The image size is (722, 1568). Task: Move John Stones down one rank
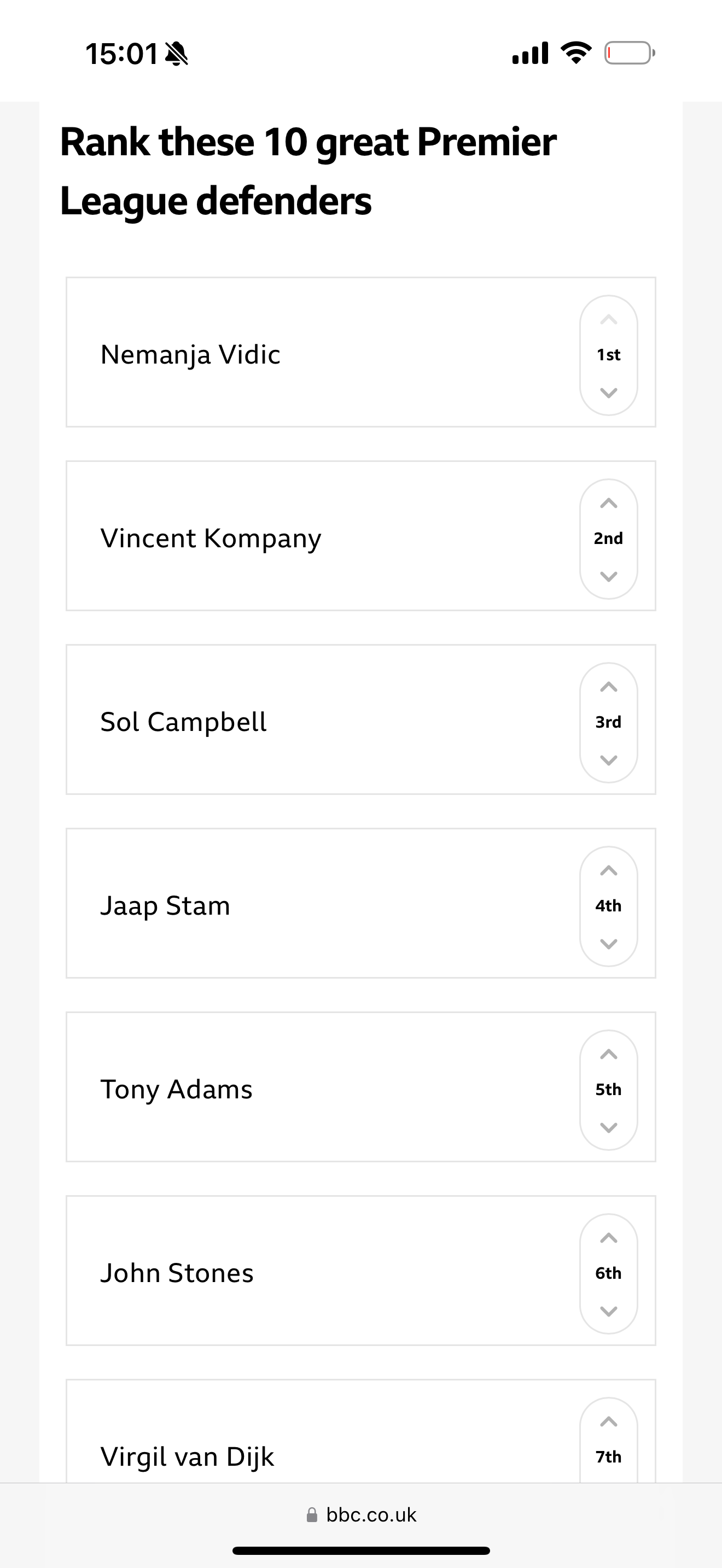[x=608, y=1312]
